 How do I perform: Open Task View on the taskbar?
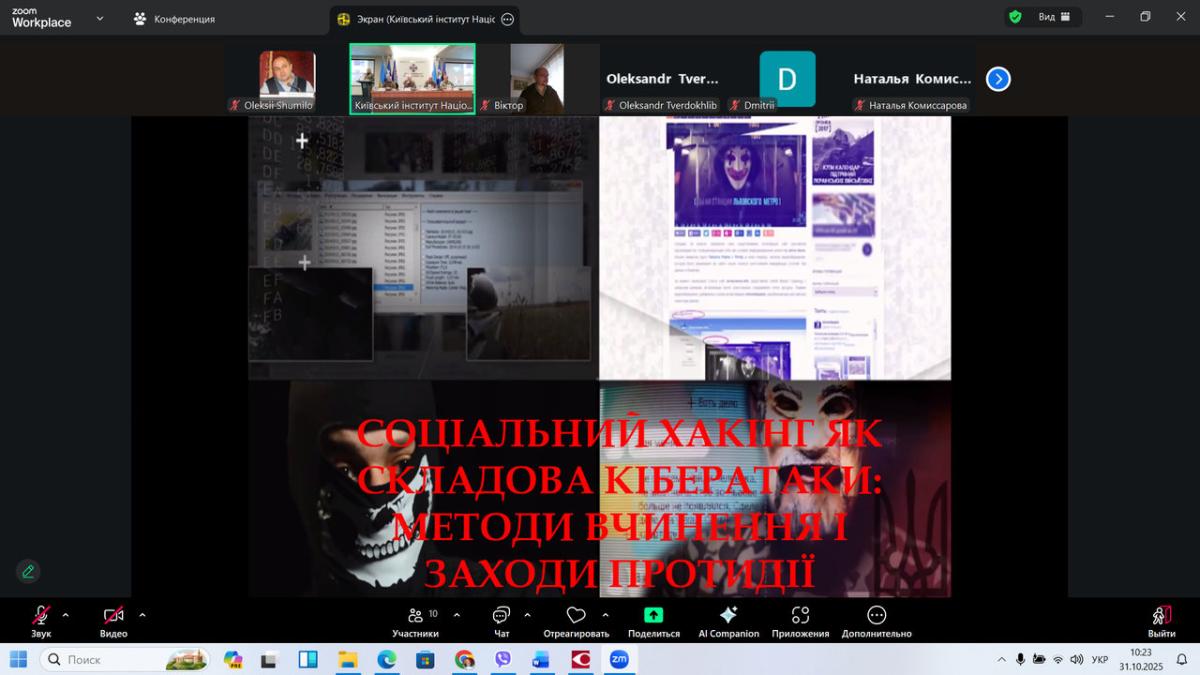point(308,659)
